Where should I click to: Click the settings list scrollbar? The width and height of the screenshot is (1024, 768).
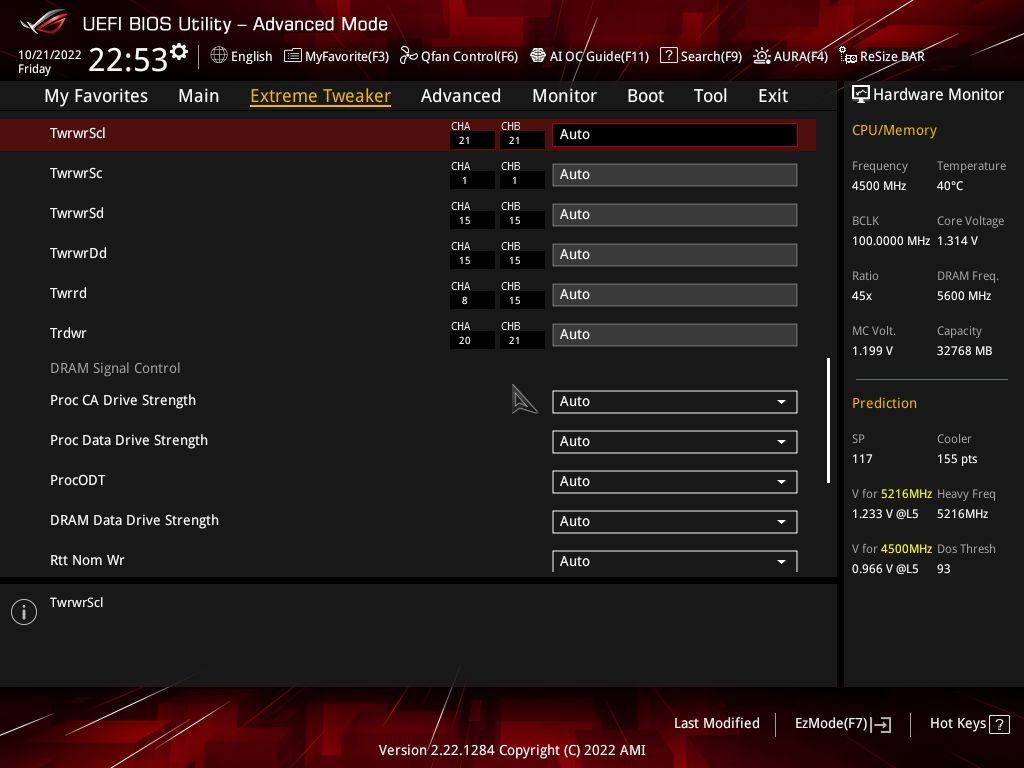829,420
